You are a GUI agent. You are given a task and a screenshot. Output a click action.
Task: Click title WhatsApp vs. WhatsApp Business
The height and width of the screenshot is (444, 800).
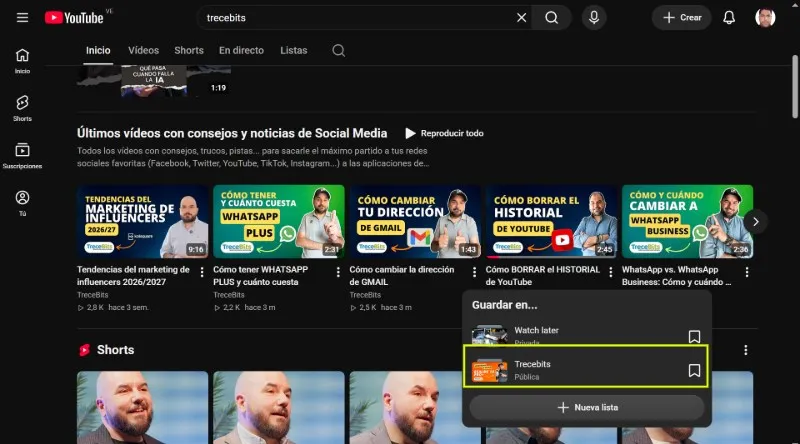coord(676,276)
